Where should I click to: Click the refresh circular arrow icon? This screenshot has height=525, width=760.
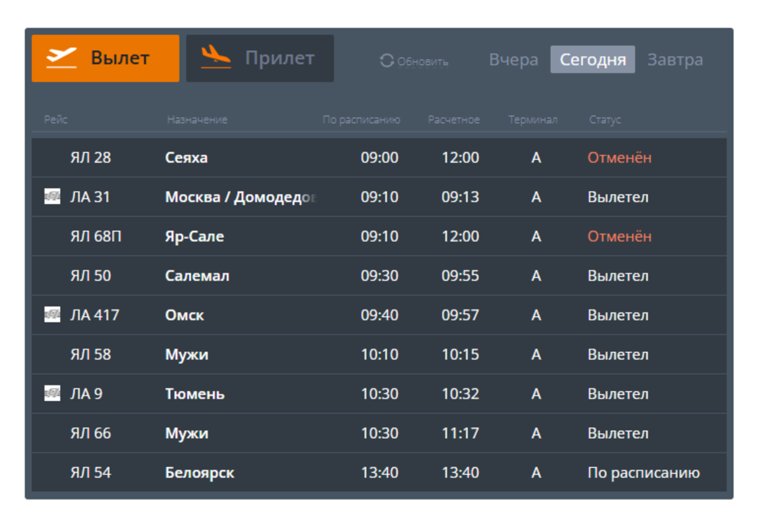pyautogui.click(x=387, y=61)
